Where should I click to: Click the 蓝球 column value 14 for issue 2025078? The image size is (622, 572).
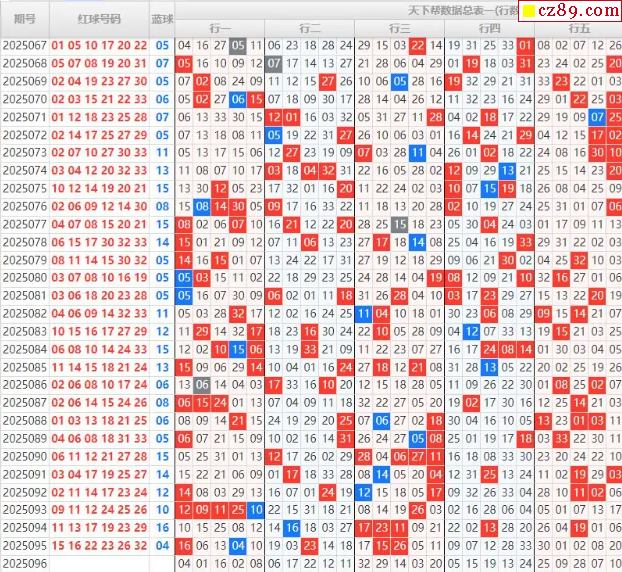coord(162,242)
